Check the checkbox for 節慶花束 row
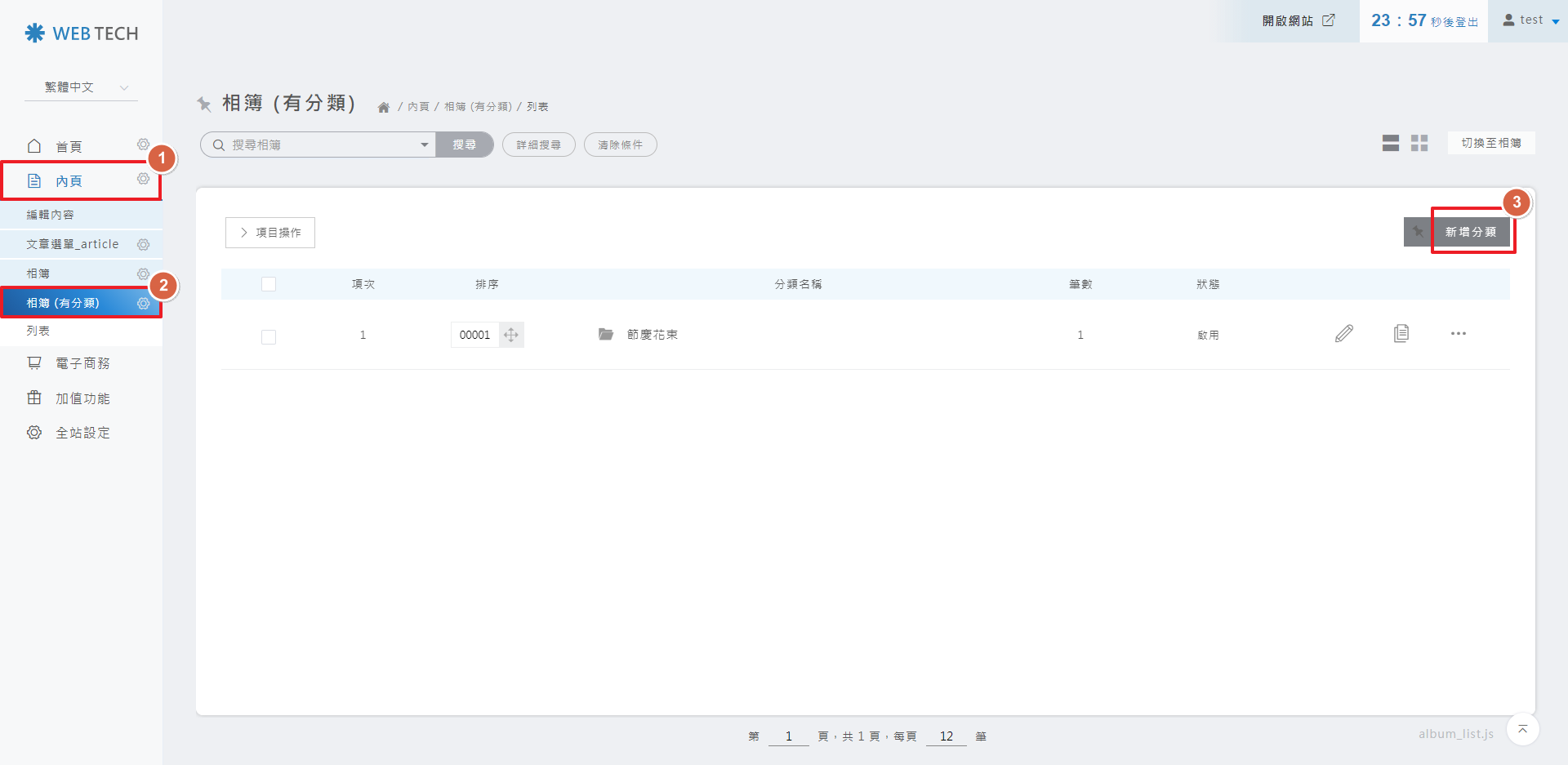 point(269,336)
